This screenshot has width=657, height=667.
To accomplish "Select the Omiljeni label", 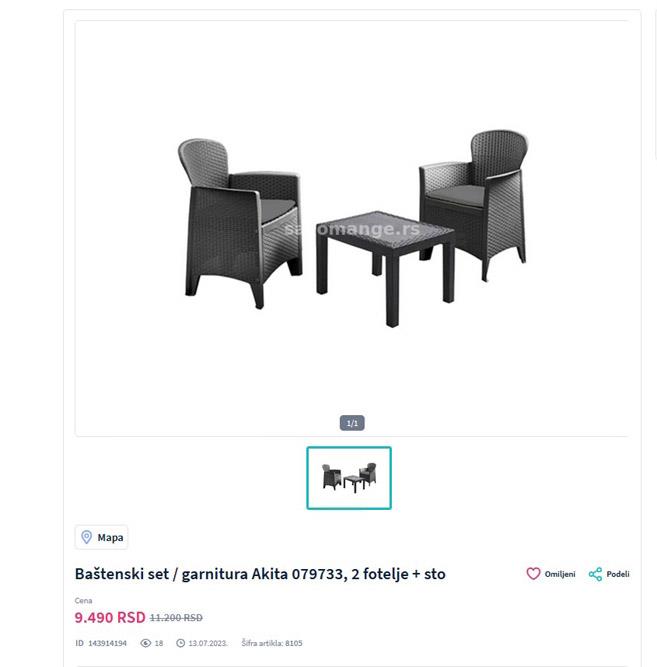I will [x=560, y=574].
